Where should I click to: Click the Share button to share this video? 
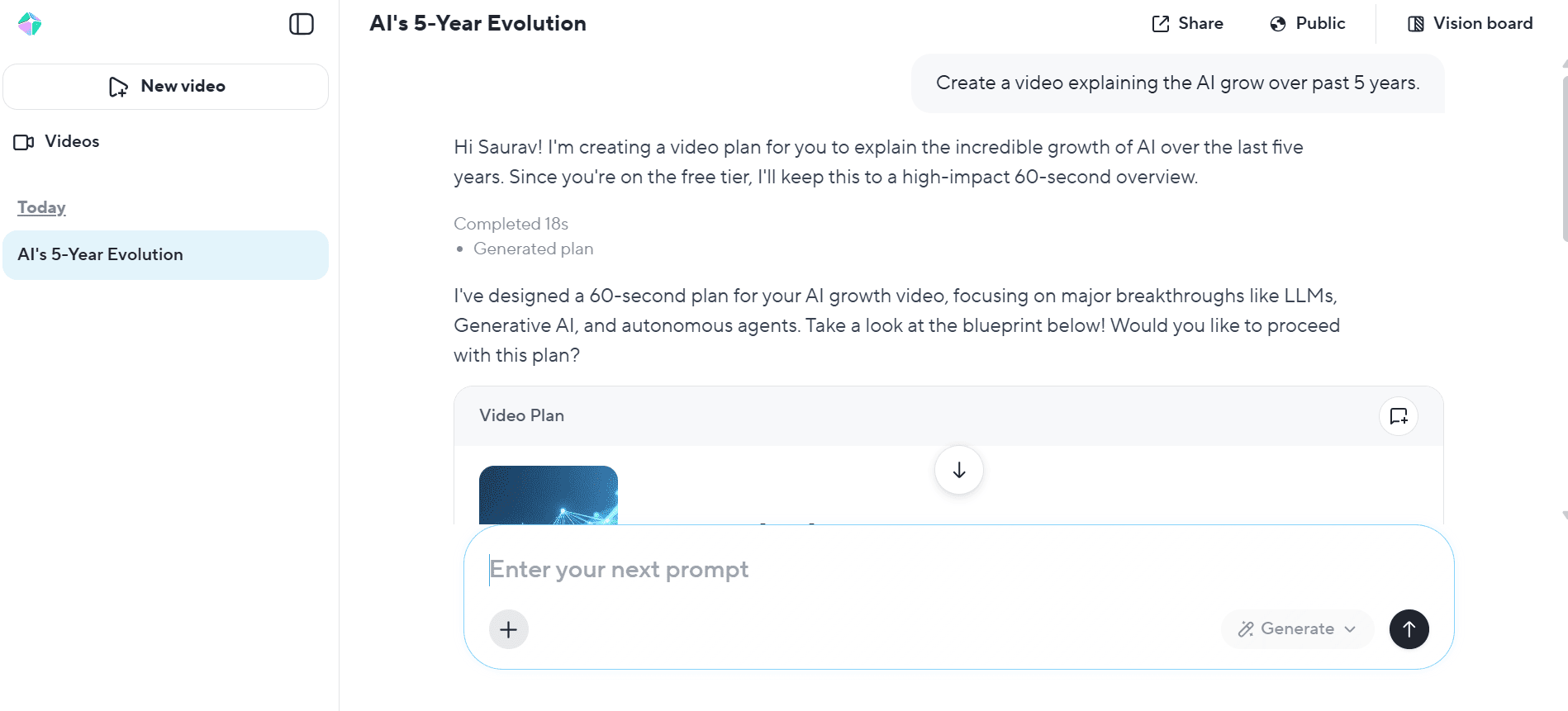(x=1187, y=23)
